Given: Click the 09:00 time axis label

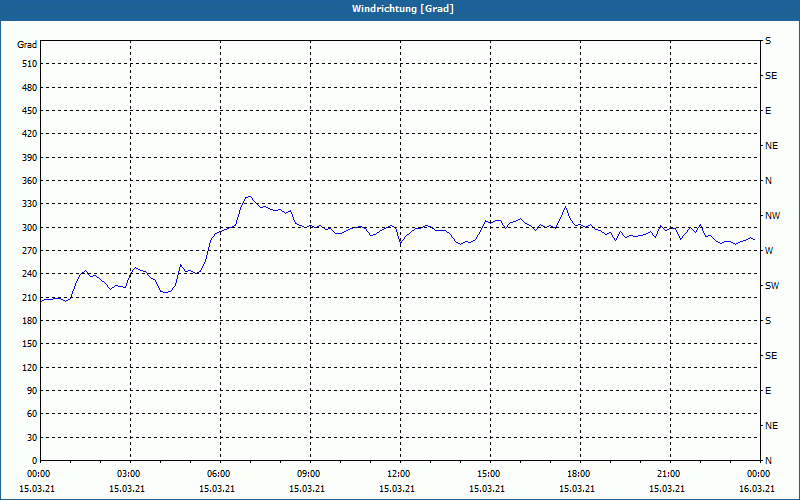Looking at the screenshot, I should pos(309,473).
